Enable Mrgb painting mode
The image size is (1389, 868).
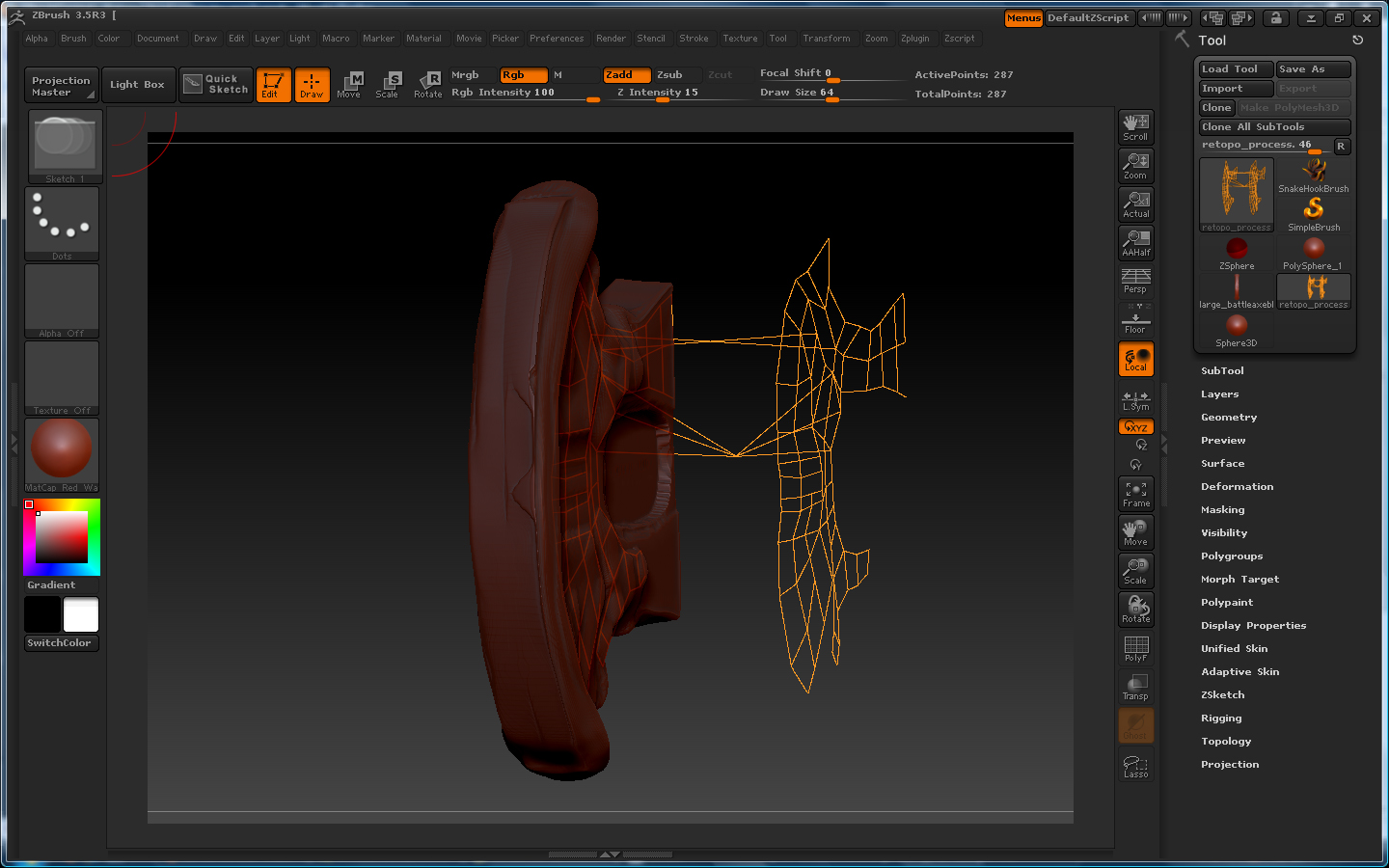(x=465, y=74)
